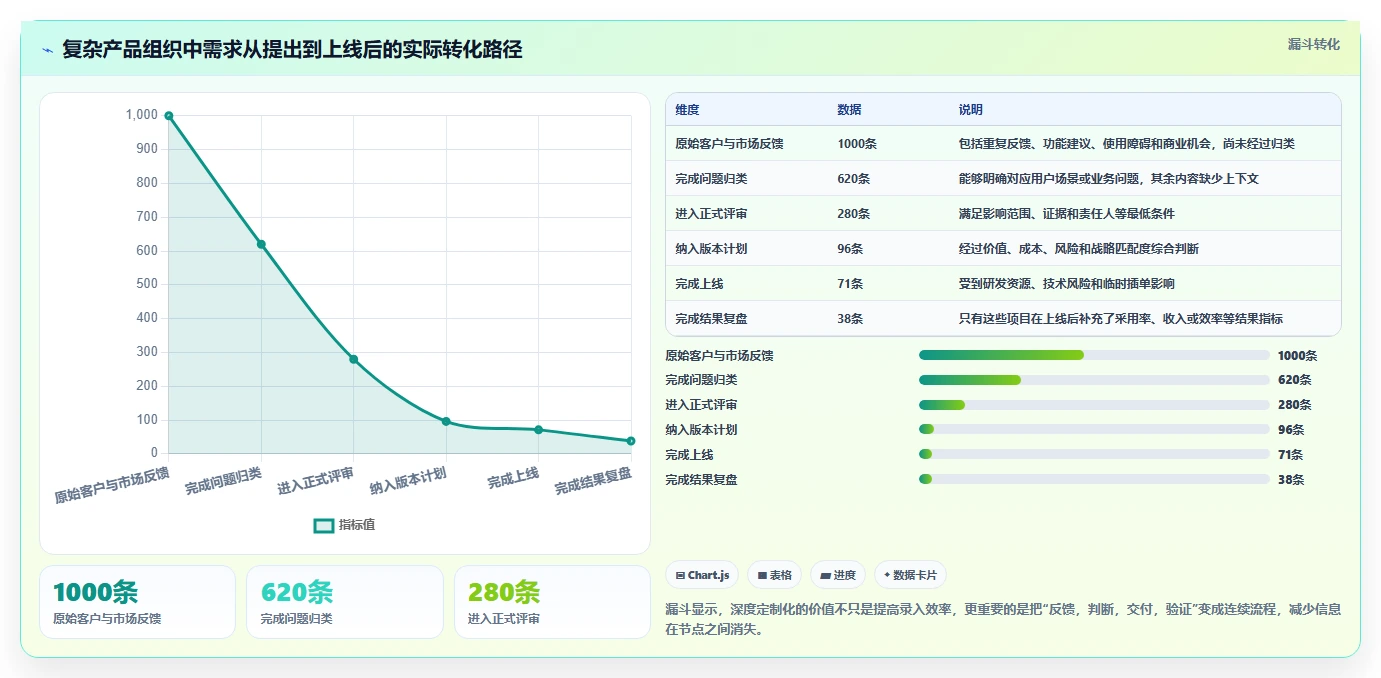
Task: Click the 纳入版本计划 cell in the table
Action: tap(711, 249)
